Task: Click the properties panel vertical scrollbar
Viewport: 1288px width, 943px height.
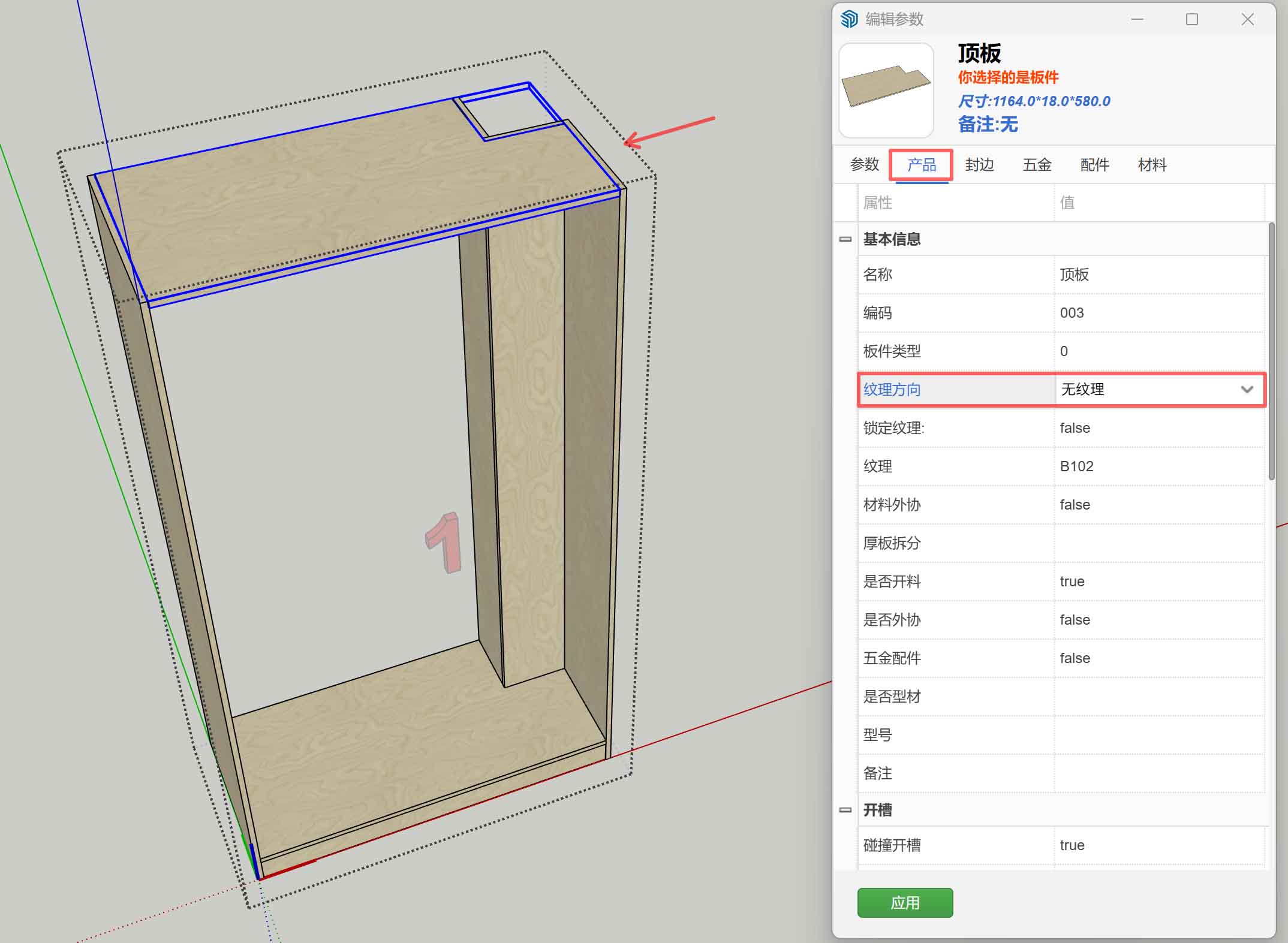Action: 1271,351
